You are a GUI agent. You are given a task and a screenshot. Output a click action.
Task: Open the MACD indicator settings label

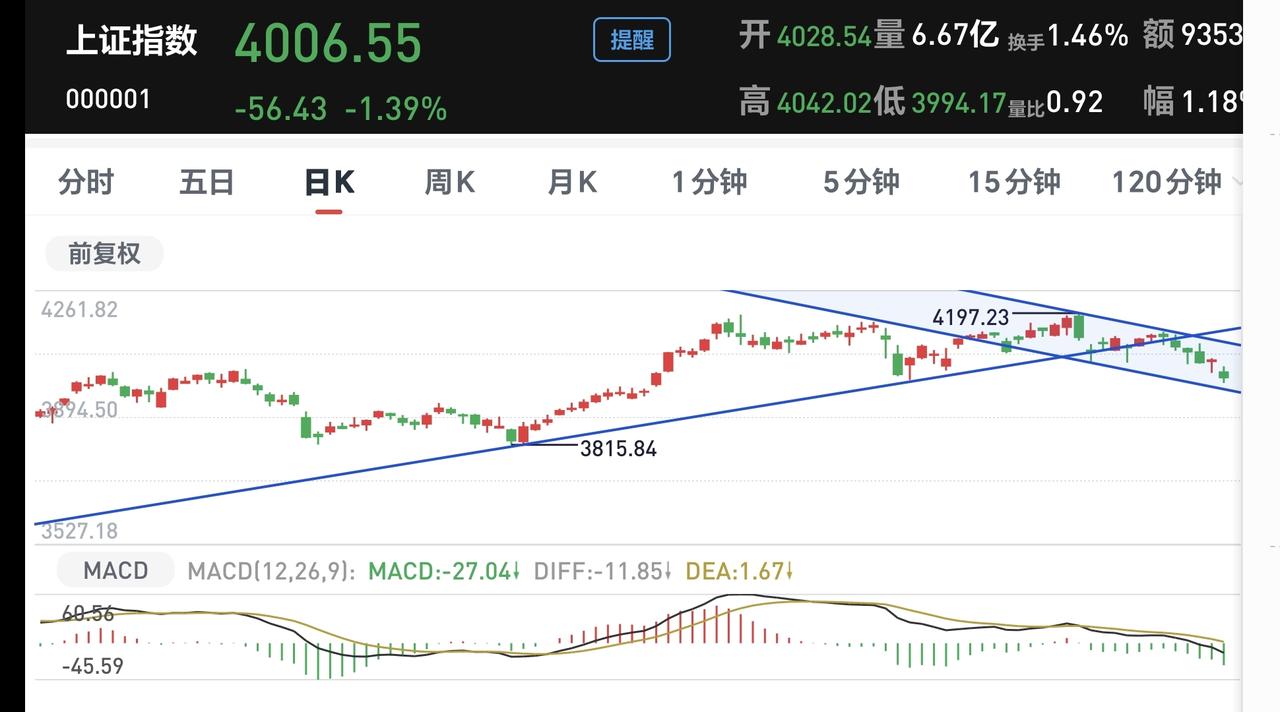(114, 571)
